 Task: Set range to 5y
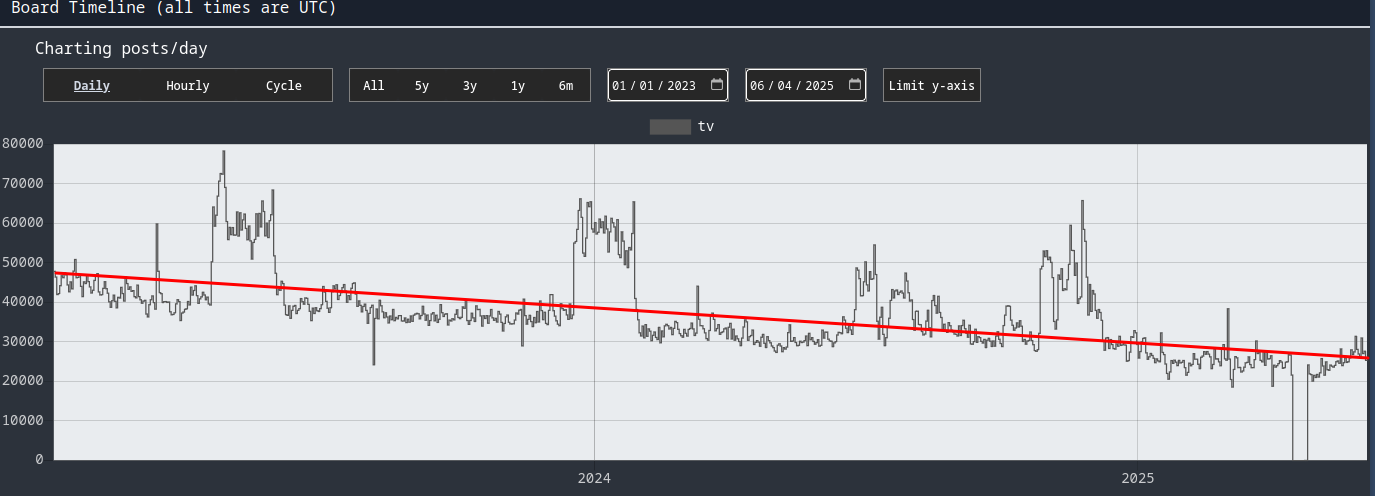[422, 86]
